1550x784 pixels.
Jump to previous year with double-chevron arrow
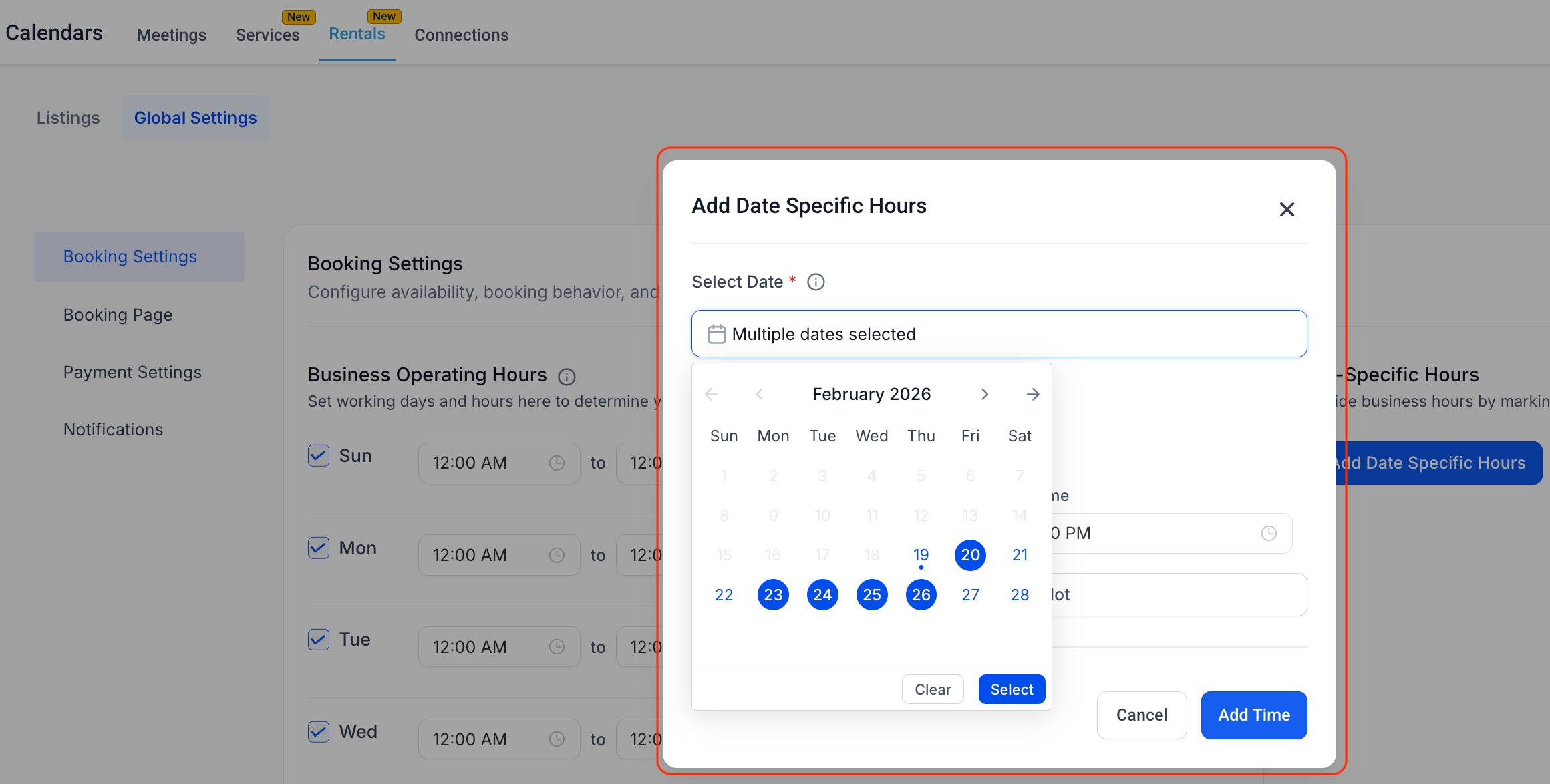point(711,394)
